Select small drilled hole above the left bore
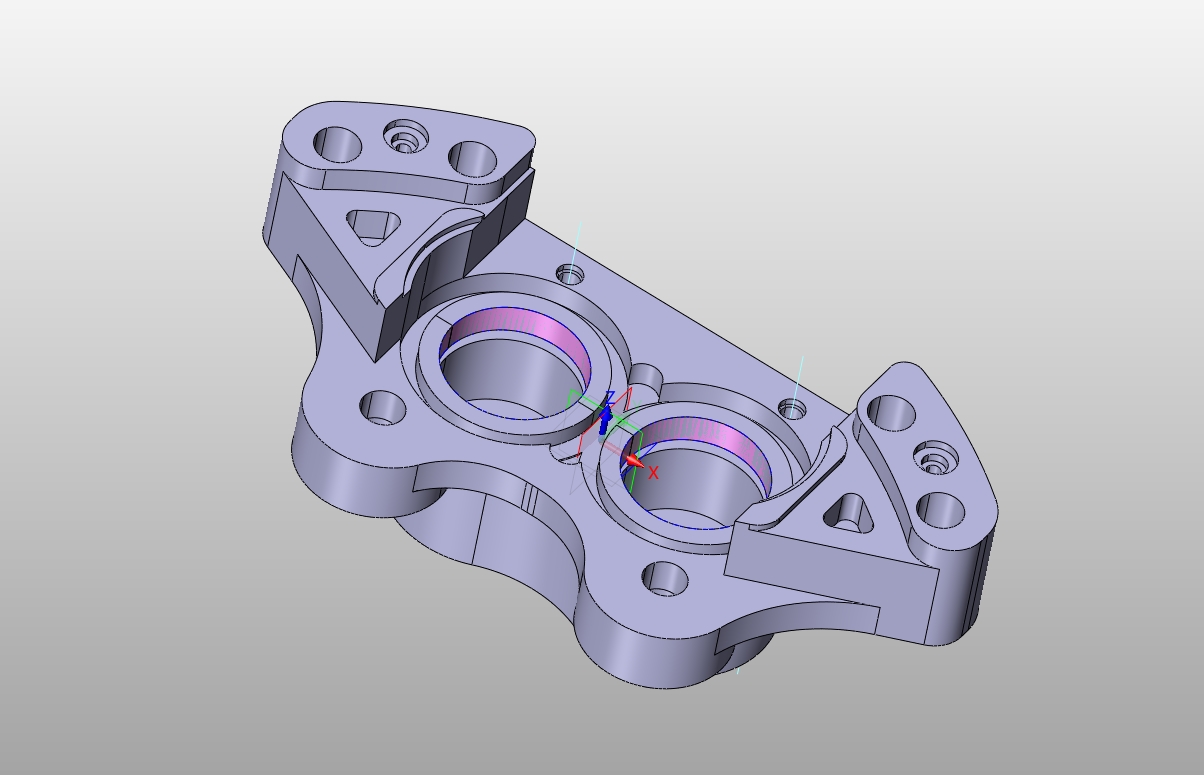Image resolution: width=1204 pixels, height=775 pixels. click(570, 273)
